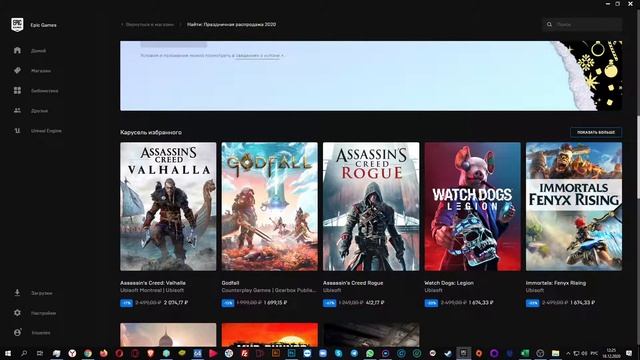Click title text 'Assassin's Creed Rogue'
Image resolution: width=640 pixels, height=360 pixels.
pos(353,283)
